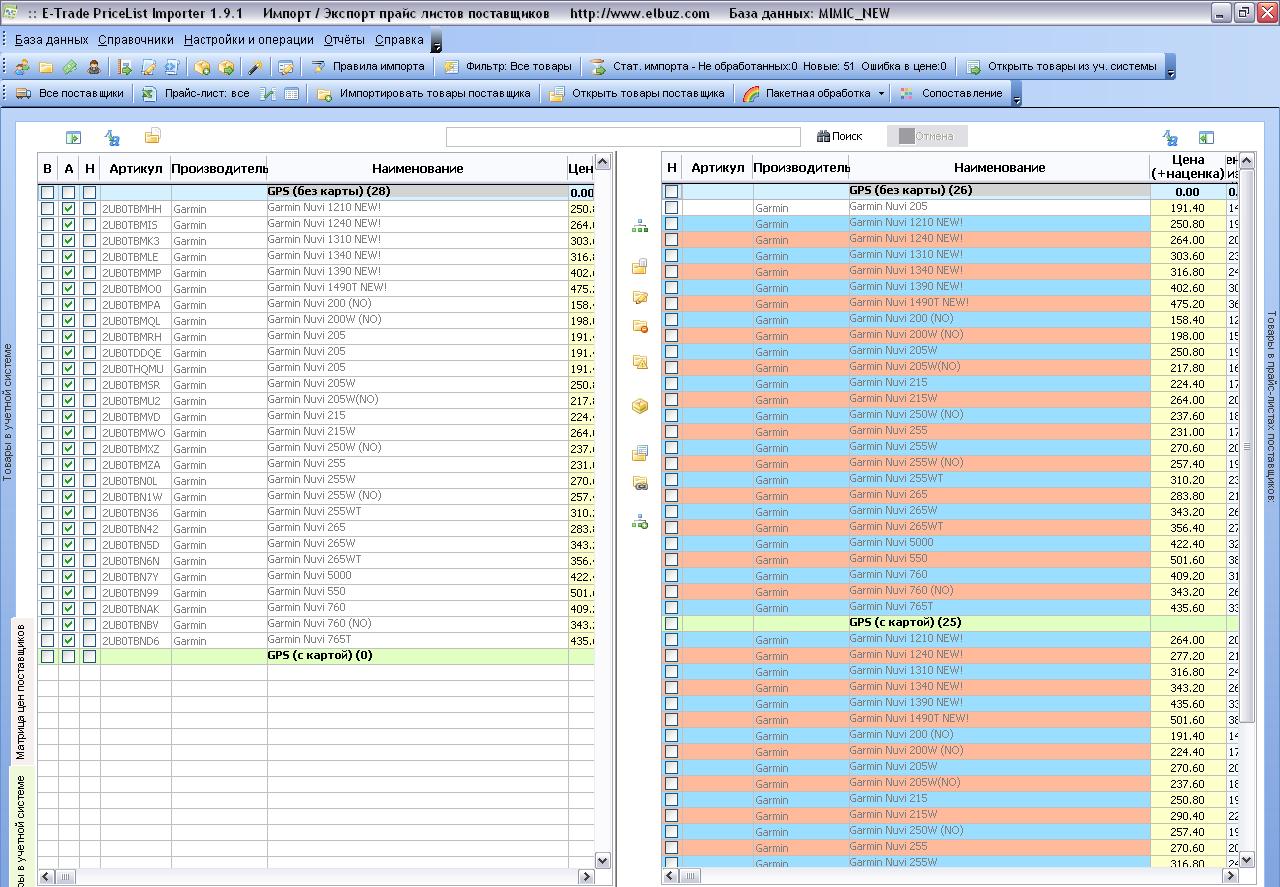Click the panel icon in the right table's top corner

click(1206, 138)
